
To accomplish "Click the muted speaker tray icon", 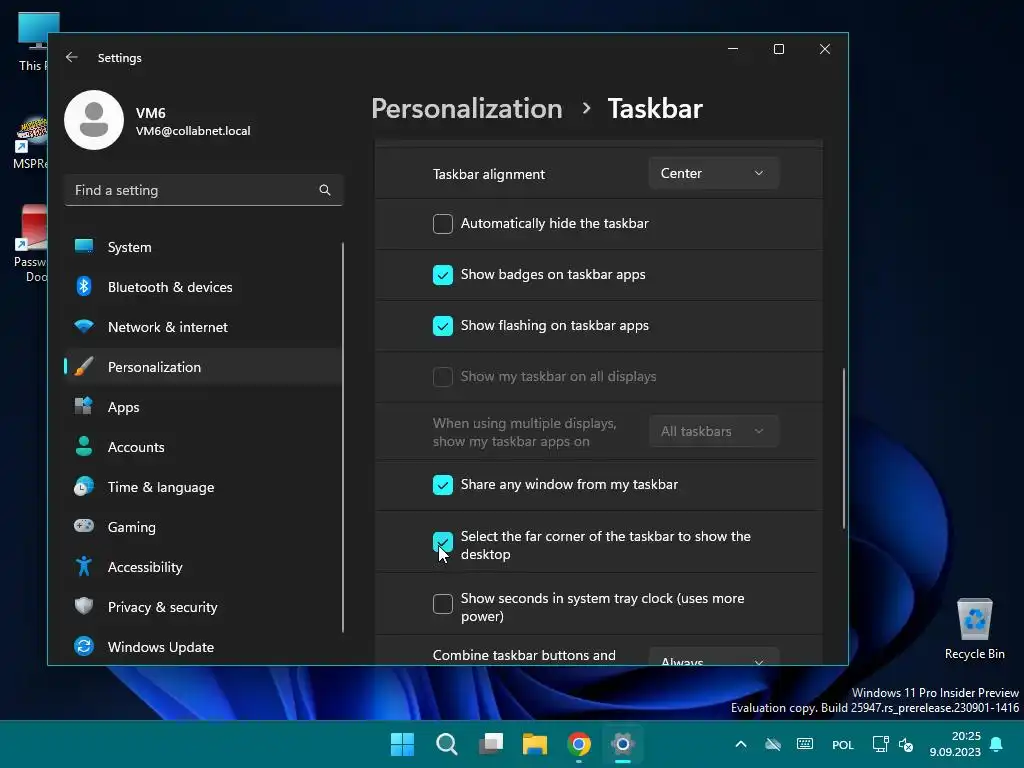I will [906, 744].
